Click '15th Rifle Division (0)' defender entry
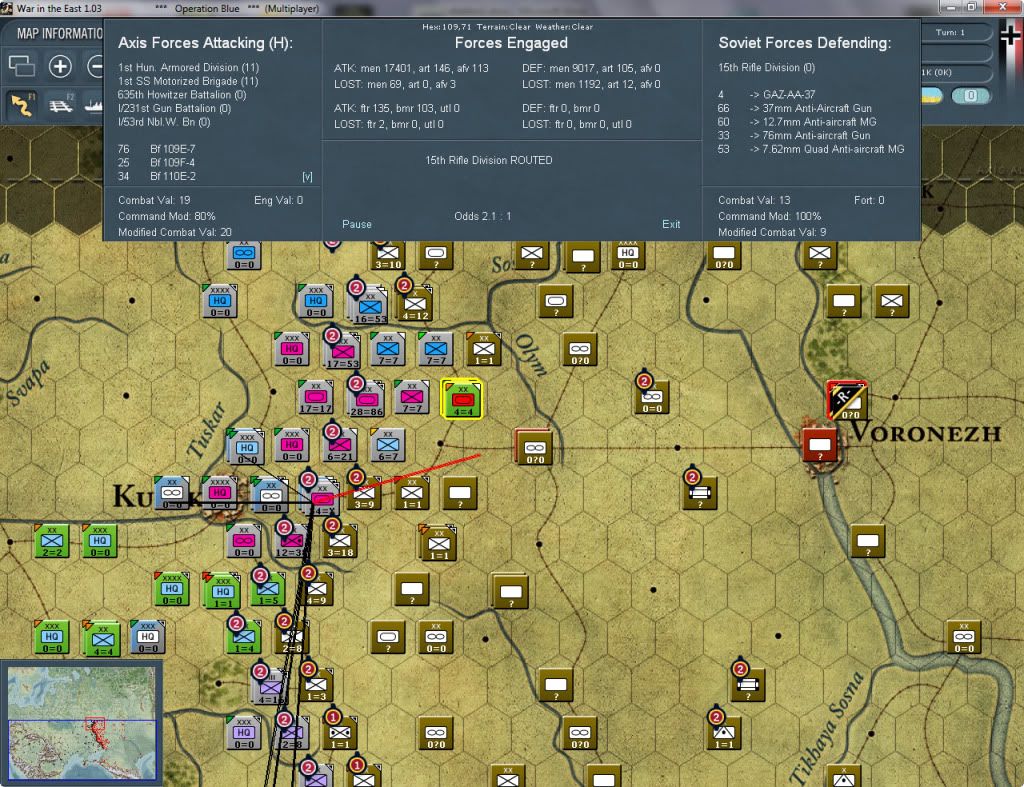Viewport: 1024px width, 787px height. (767, 67)
